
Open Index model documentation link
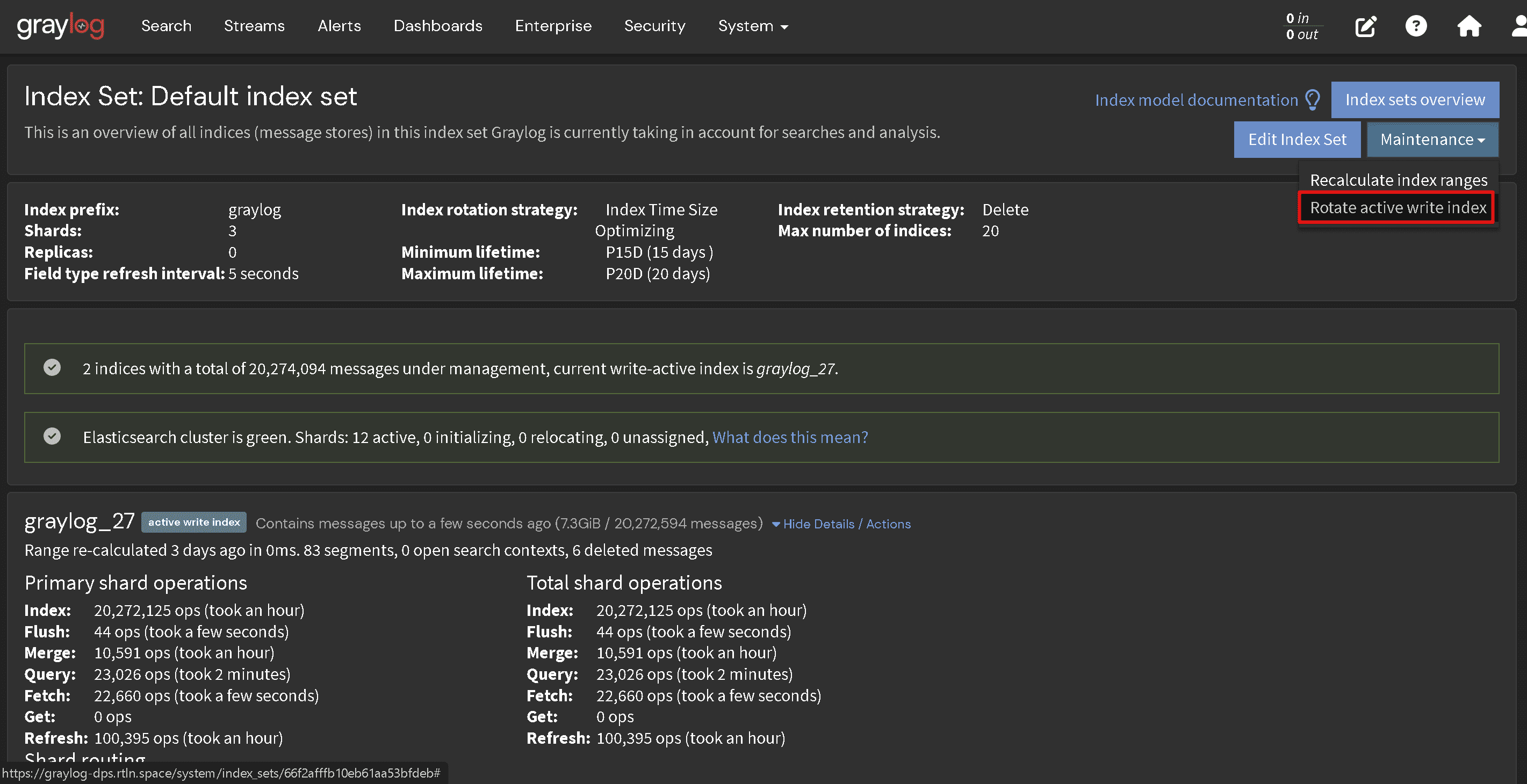click(1196, 99)
